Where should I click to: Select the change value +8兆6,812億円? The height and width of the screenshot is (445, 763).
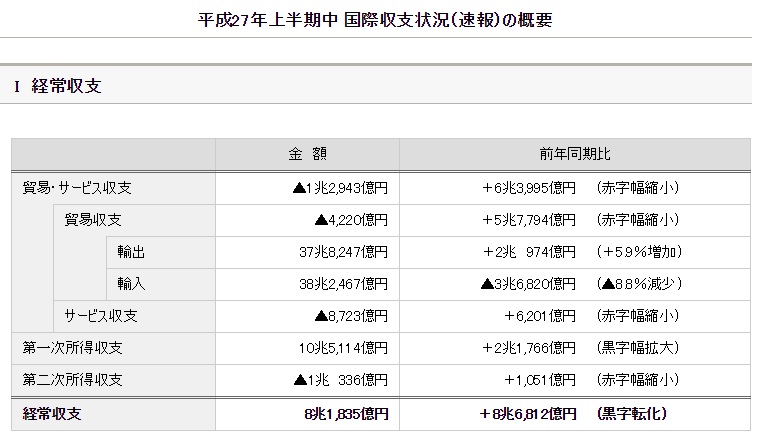(x=528, y=414)
